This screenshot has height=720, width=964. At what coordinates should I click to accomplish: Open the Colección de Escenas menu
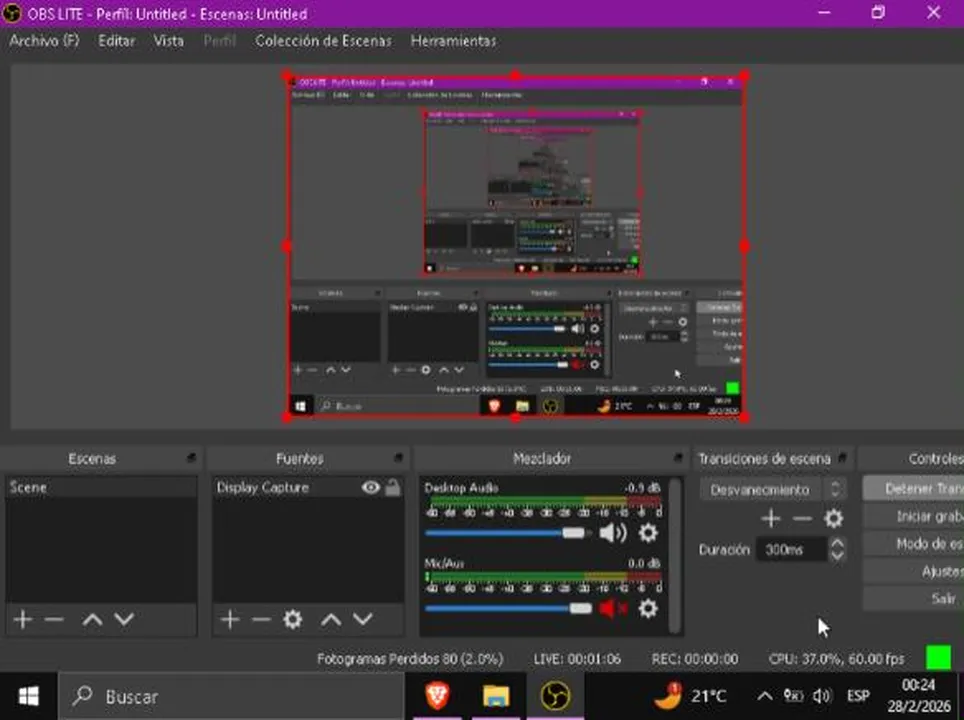pyautogui.click(x=323, y=41)
